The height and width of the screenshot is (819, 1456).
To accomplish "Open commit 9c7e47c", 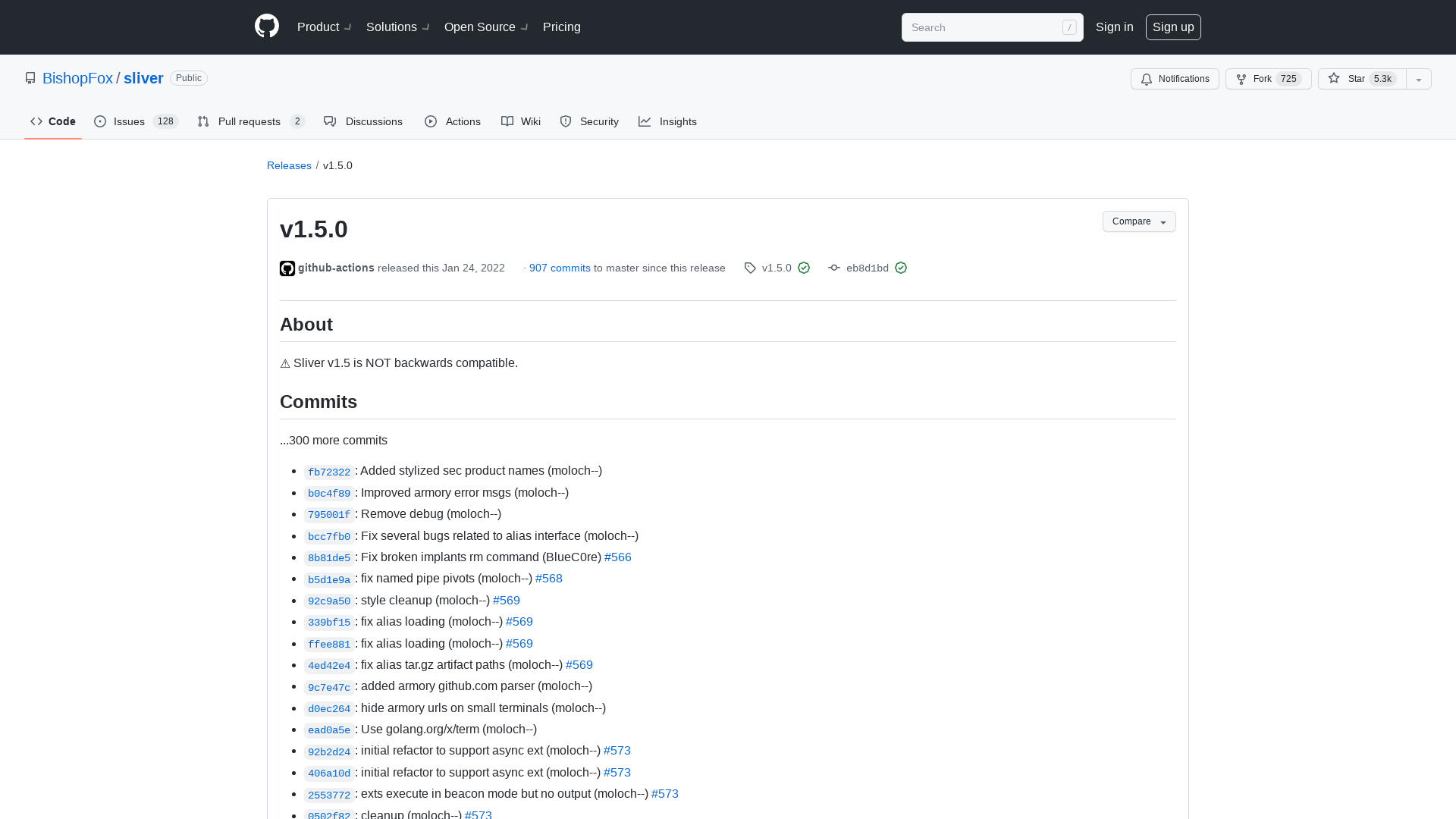I will point(329,687).
